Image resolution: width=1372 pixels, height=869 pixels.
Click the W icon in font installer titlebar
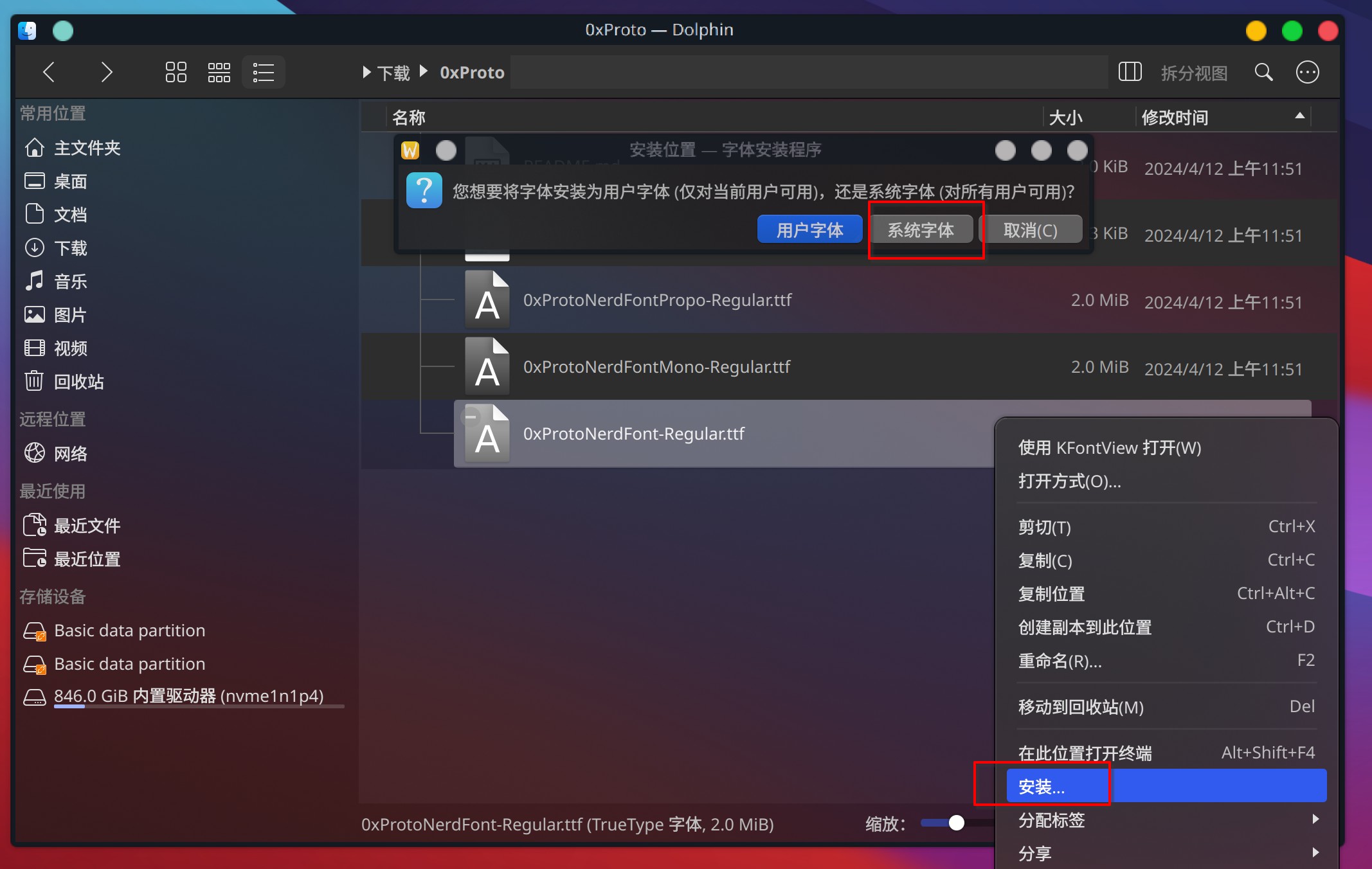[x=410, y=150]
